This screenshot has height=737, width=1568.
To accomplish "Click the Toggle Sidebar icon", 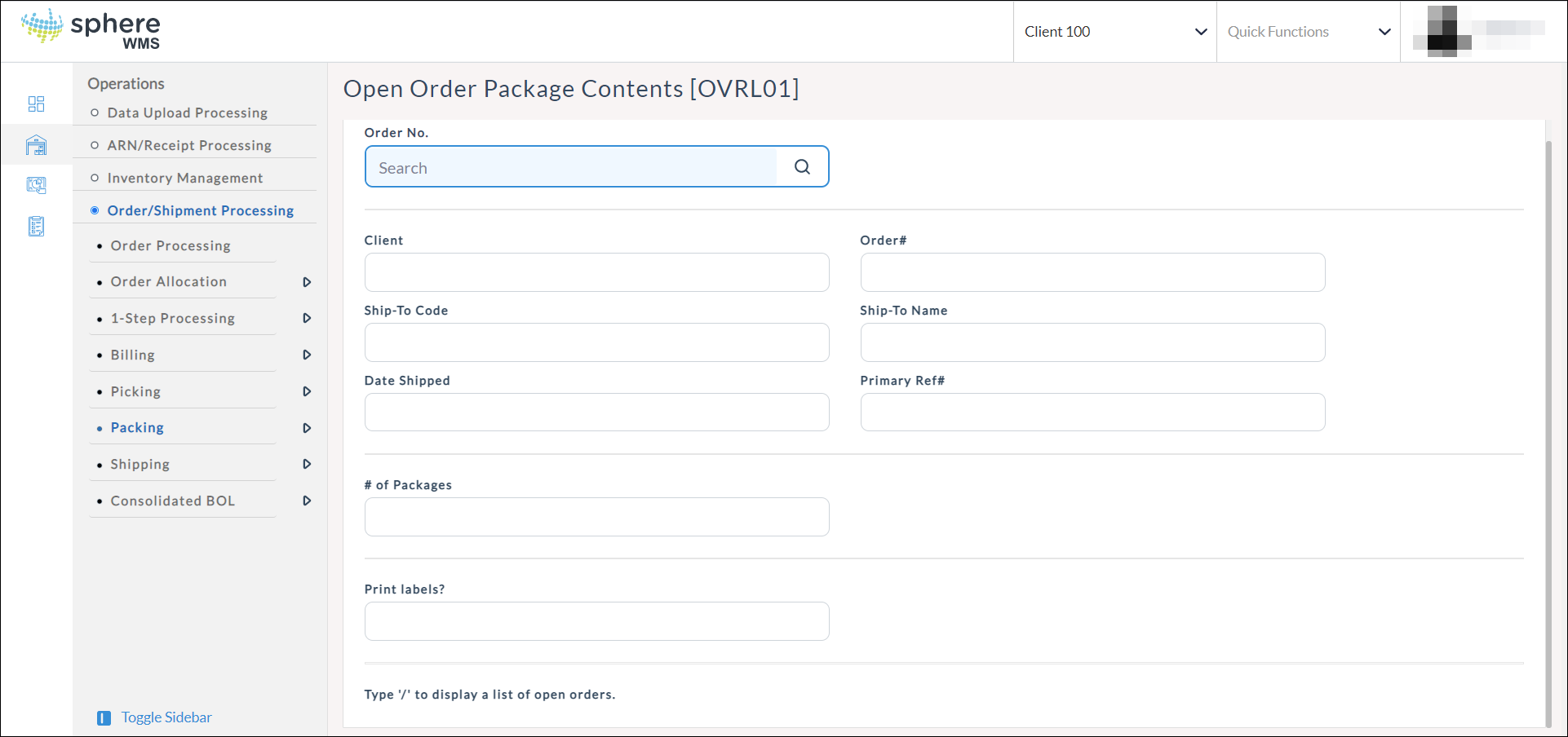I will (x=104, y=717).
